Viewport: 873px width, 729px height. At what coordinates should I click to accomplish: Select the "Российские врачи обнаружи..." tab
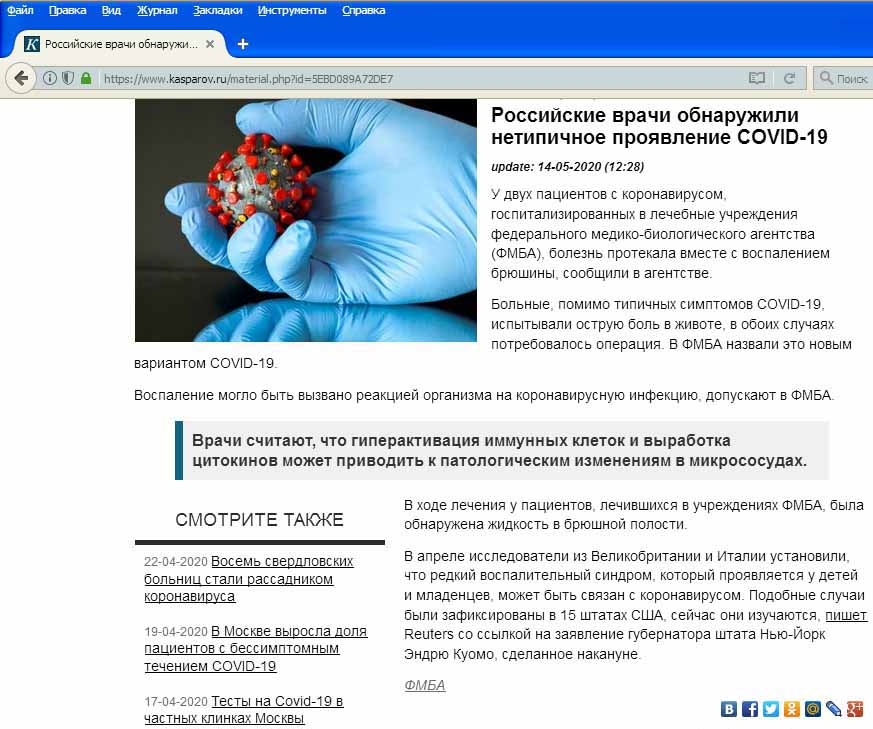pyautogui.click(x=120, y=44)
